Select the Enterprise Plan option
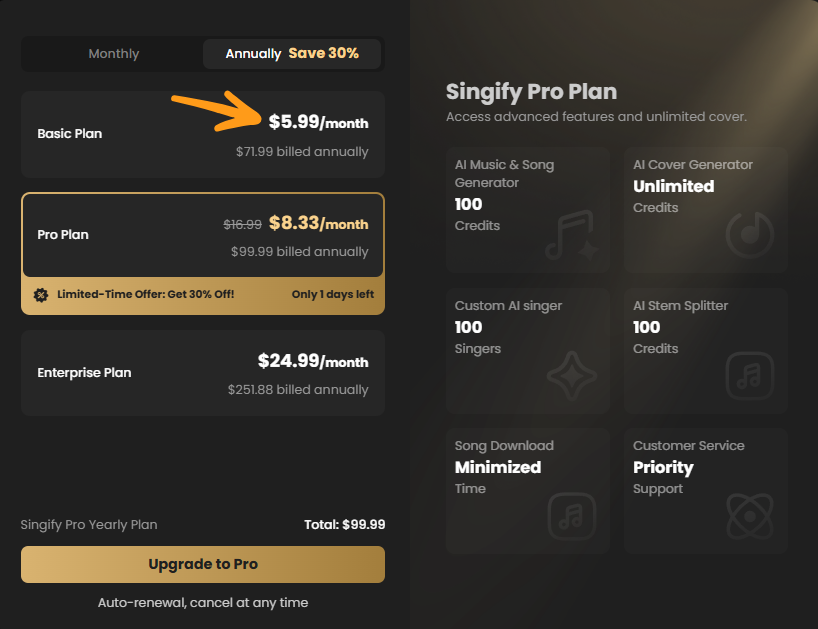The height and width of the screenshot is (629, 818). click(203, 372)
